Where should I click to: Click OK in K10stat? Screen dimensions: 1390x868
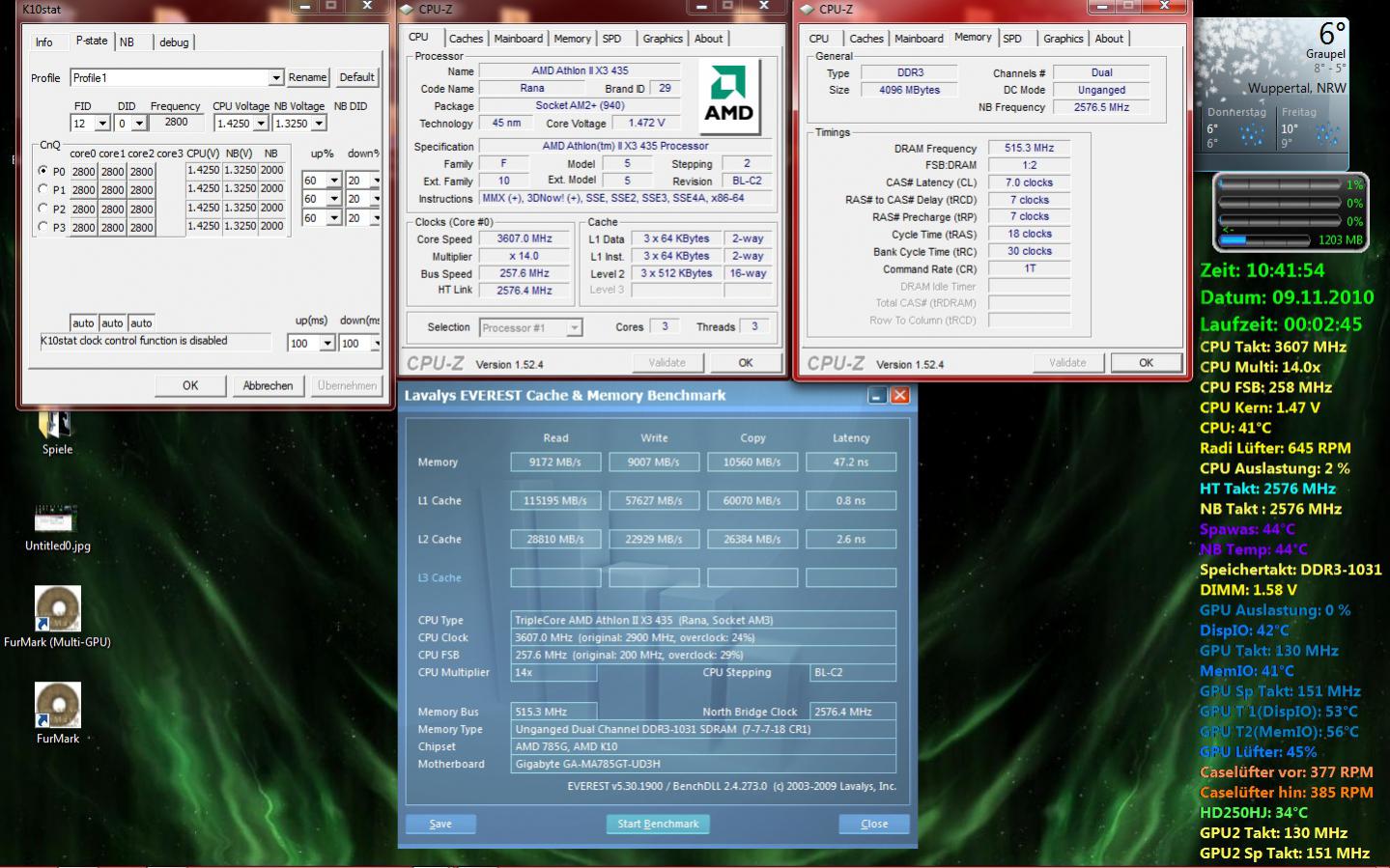tap(190, 385)
